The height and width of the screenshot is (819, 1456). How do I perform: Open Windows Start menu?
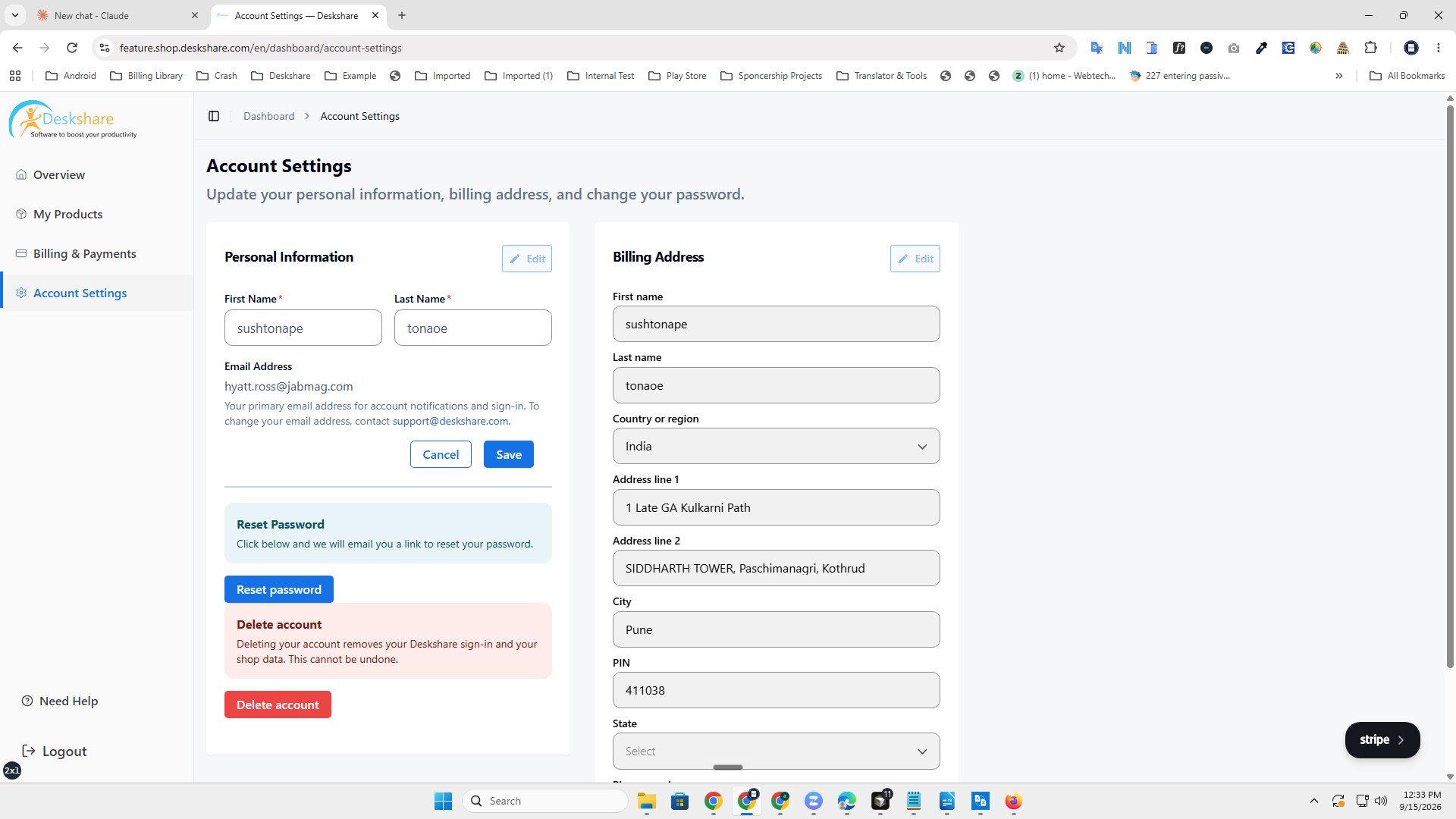point(443,801)
